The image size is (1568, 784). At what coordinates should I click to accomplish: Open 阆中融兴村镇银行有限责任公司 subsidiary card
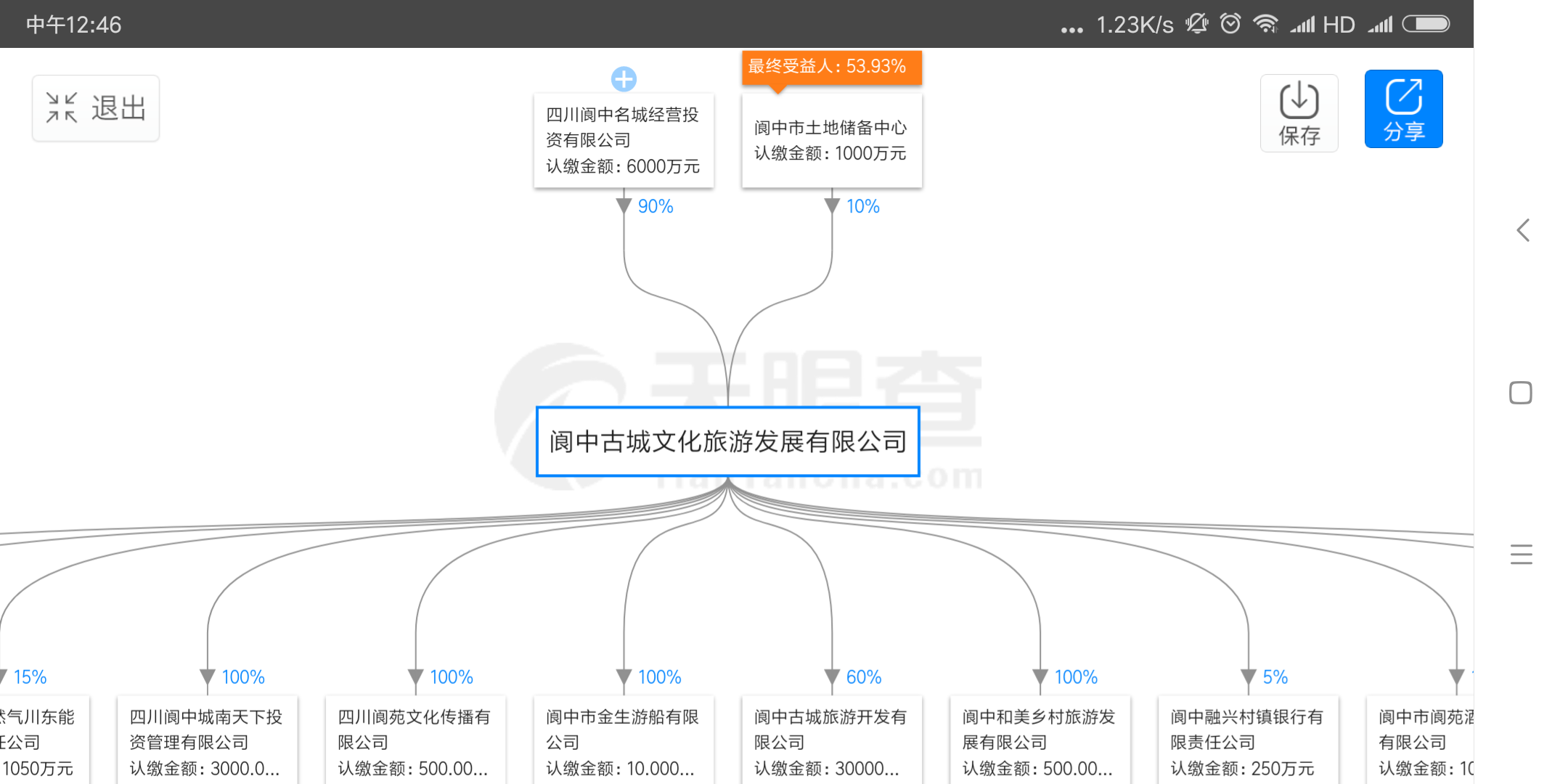click(1248, 740)
